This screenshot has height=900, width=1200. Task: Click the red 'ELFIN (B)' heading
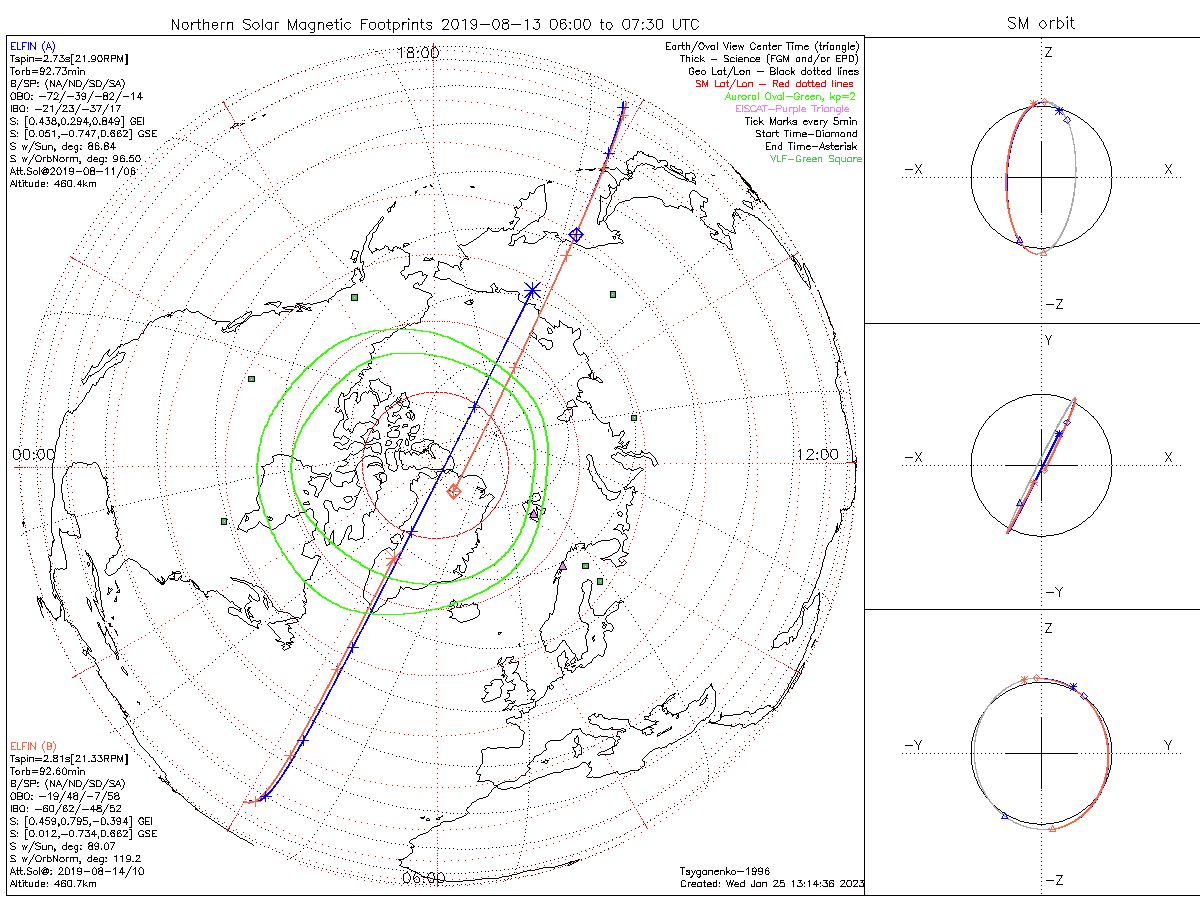33,746
